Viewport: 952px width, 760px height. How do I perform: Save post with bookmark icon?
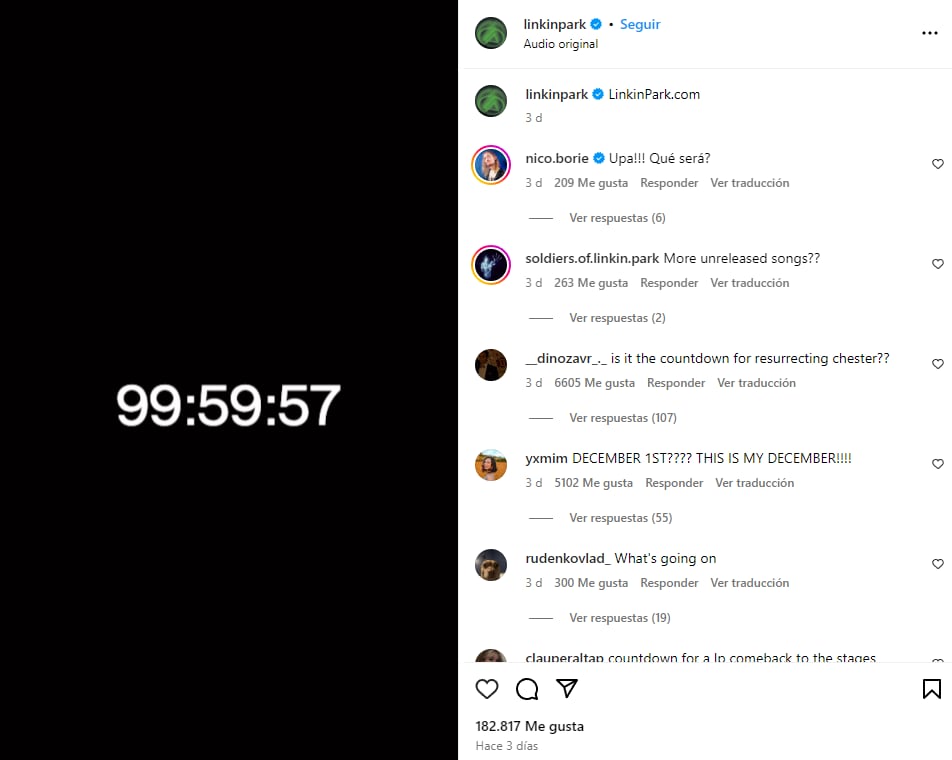[931, 689]
